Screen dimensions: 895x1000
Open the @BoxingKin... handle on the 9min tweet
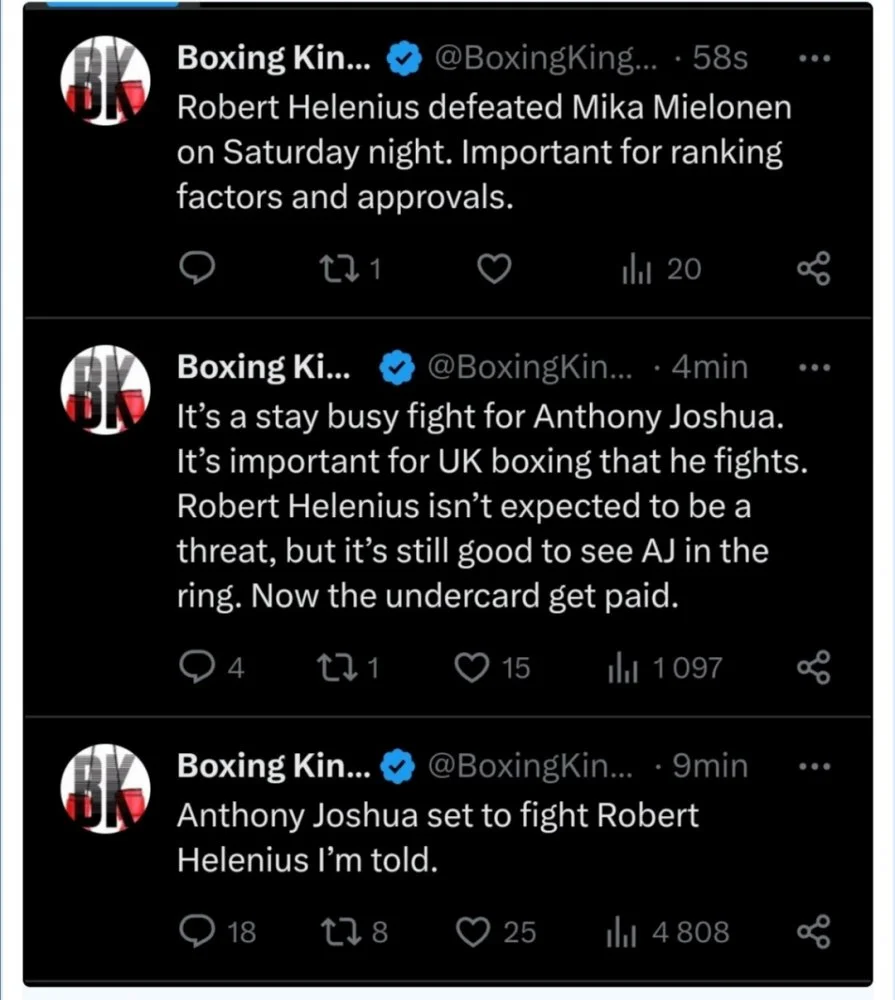530,766
